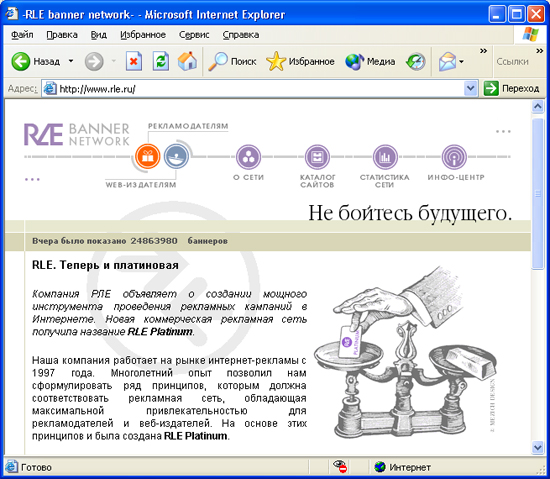
Task: Open the Инфо-центр antenna icon
Action: click(454, 157)
